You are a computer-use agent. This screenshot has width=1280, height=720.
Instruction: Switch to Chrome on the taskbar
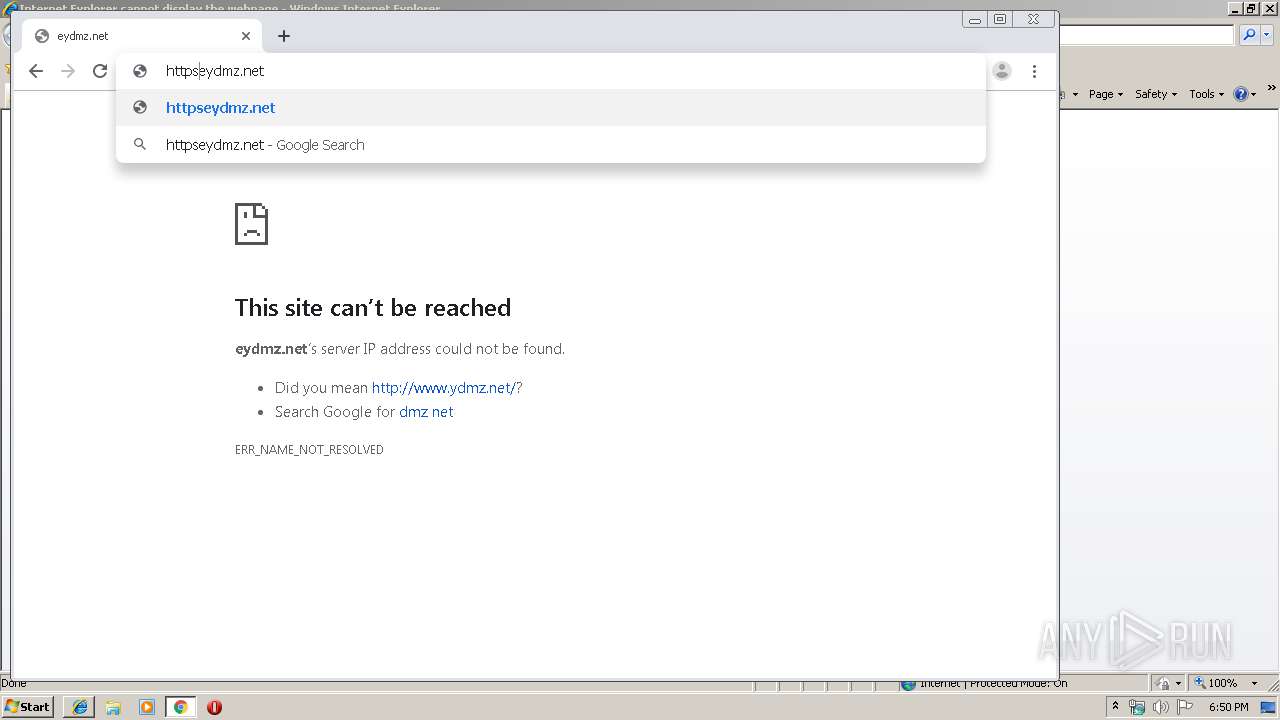181,707
